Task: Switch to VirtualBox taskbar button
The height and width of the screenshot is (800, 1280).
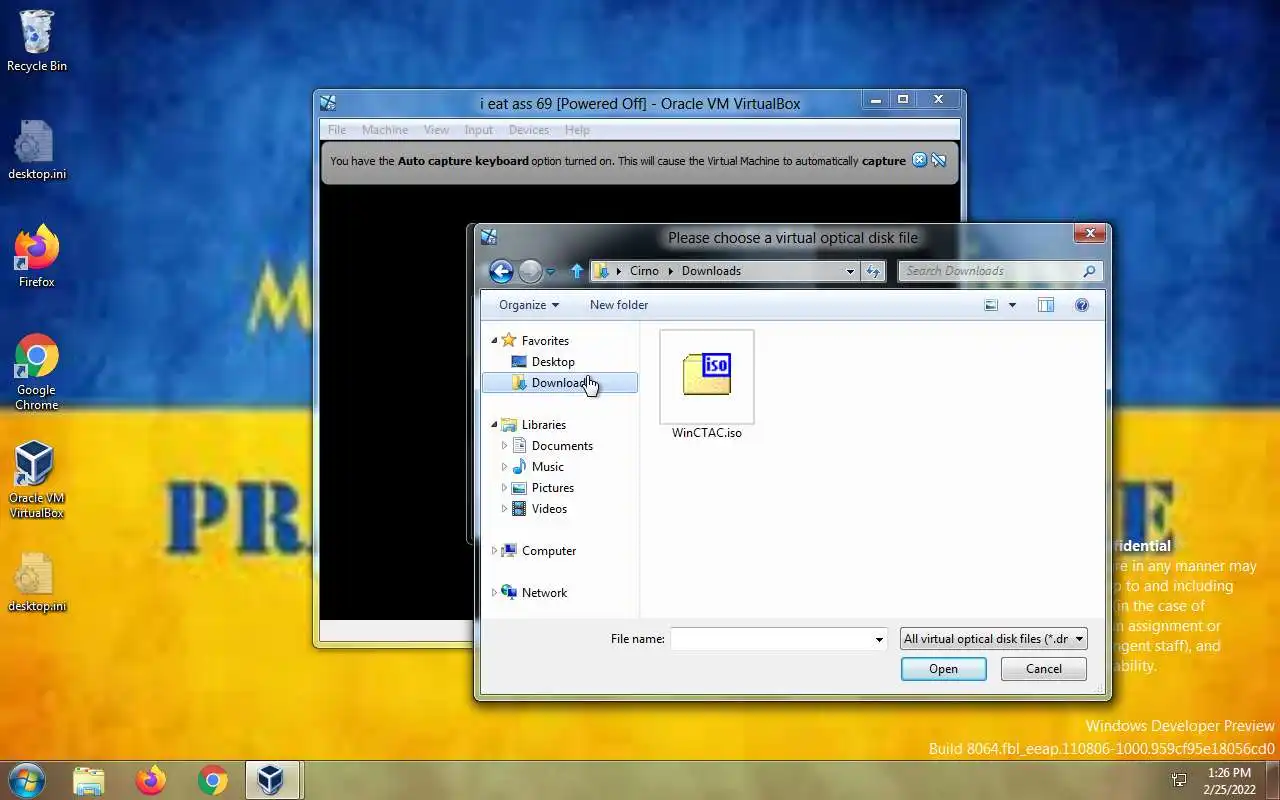Action: click(270, 780)
